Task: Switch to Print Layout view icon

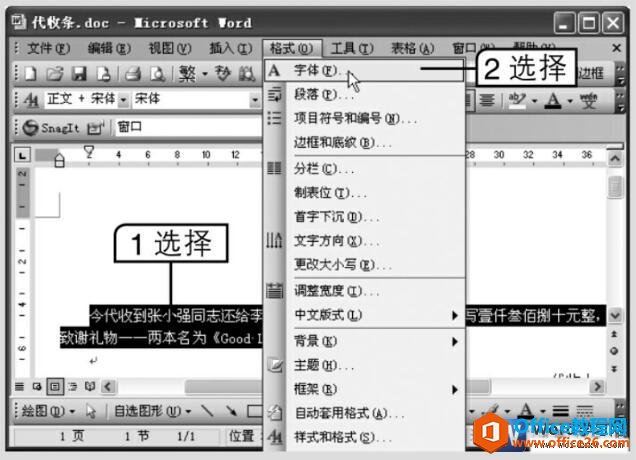Action: tap(55, 386)
